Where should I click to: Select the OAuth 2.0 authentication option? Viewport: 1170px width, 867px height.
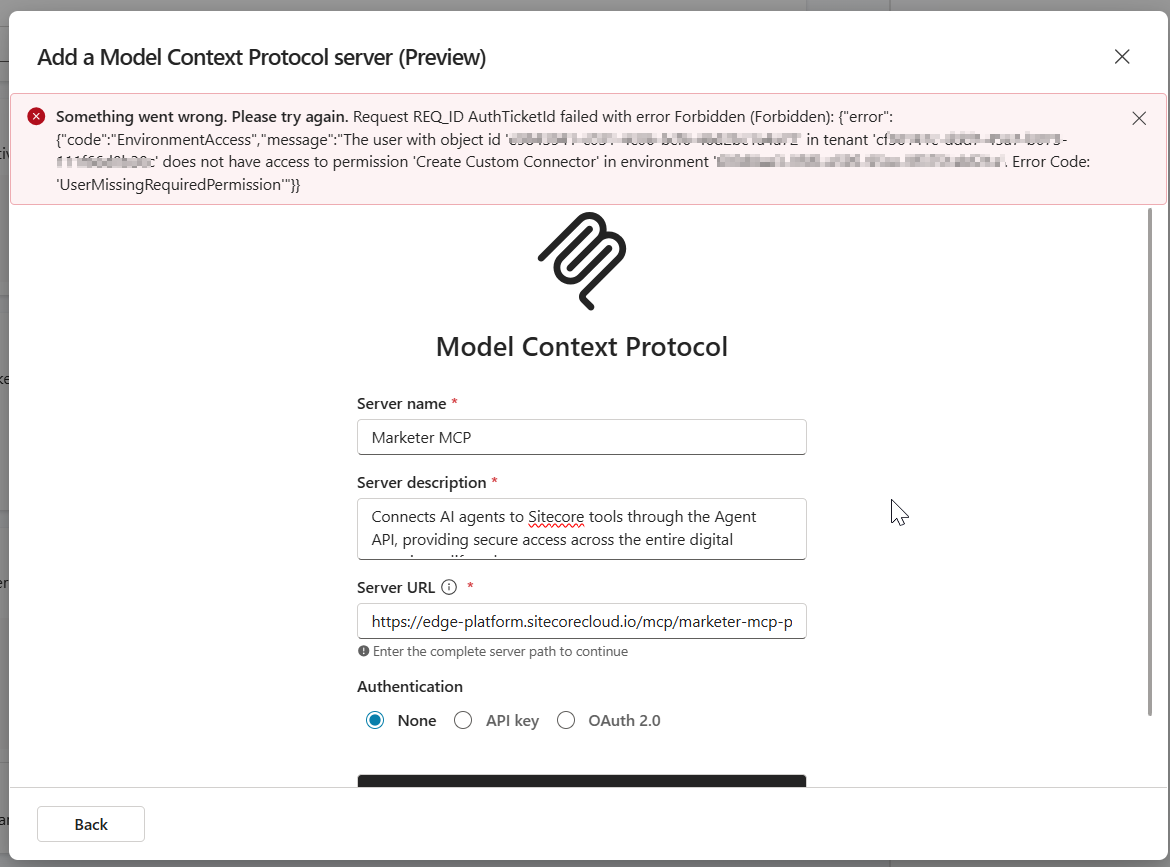pyautogui.click(x=566, y=720)
